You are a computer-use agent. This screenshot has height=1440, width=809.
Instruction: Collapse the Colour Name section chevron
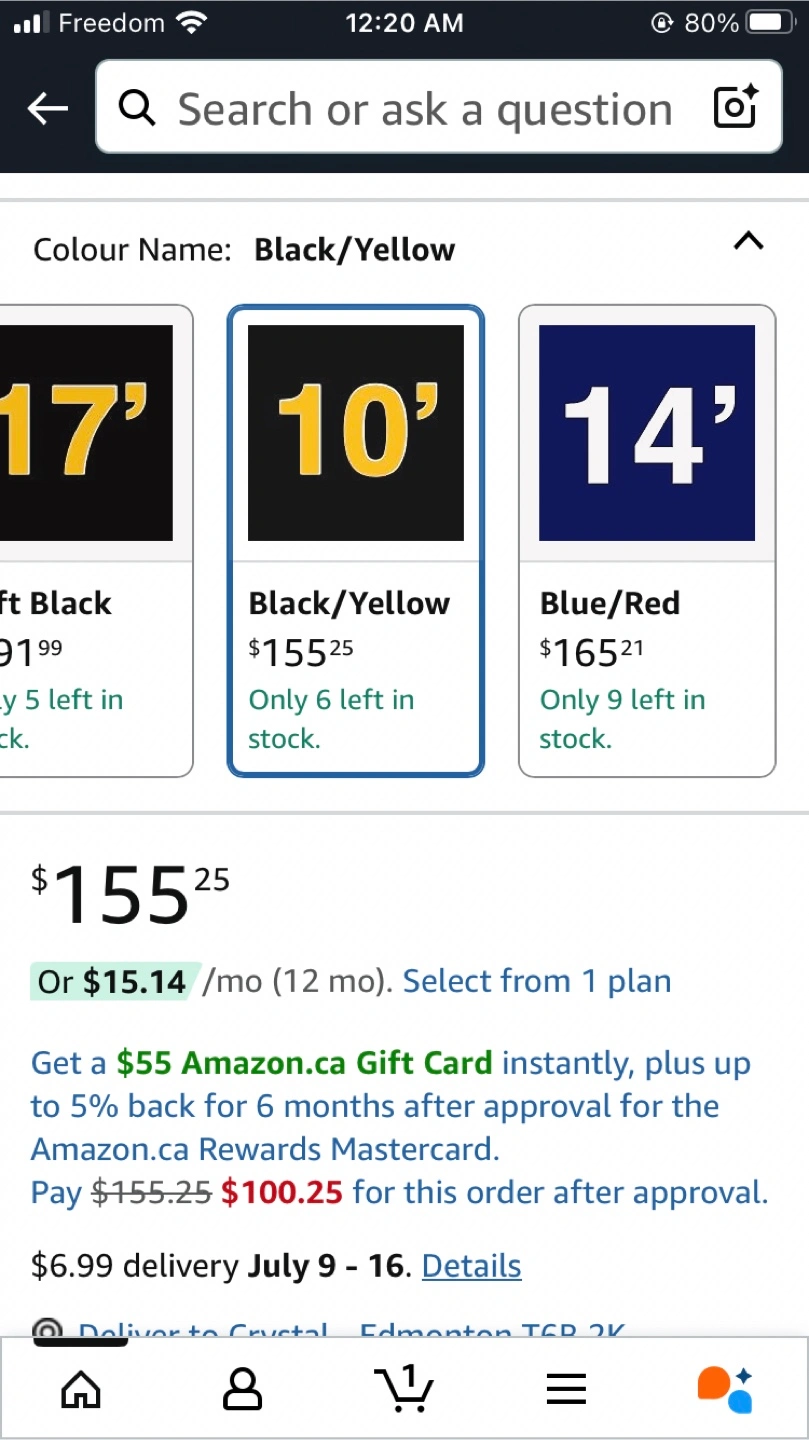[749, 240]
